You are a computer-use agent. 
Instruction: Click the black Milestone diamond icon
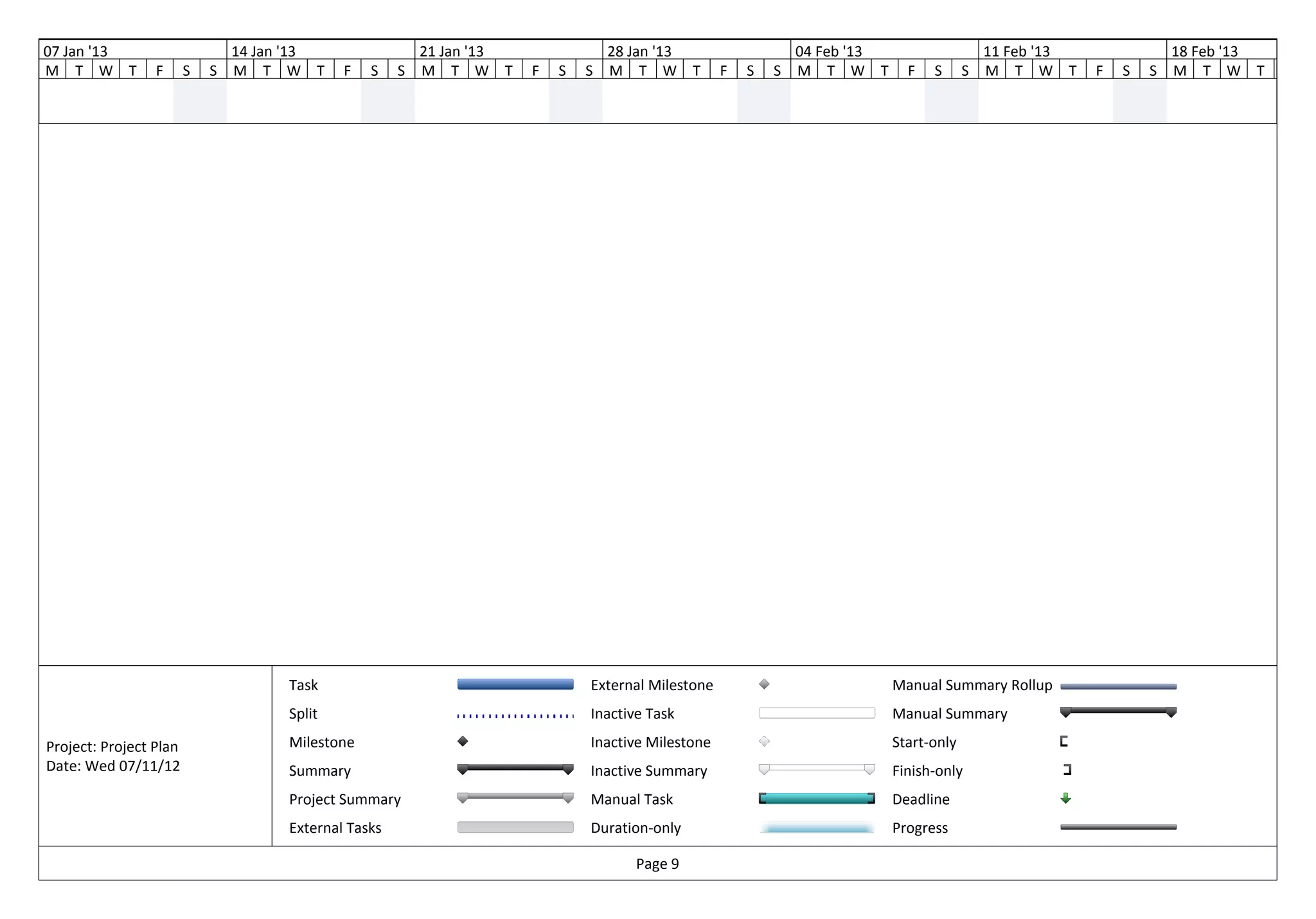463,742
